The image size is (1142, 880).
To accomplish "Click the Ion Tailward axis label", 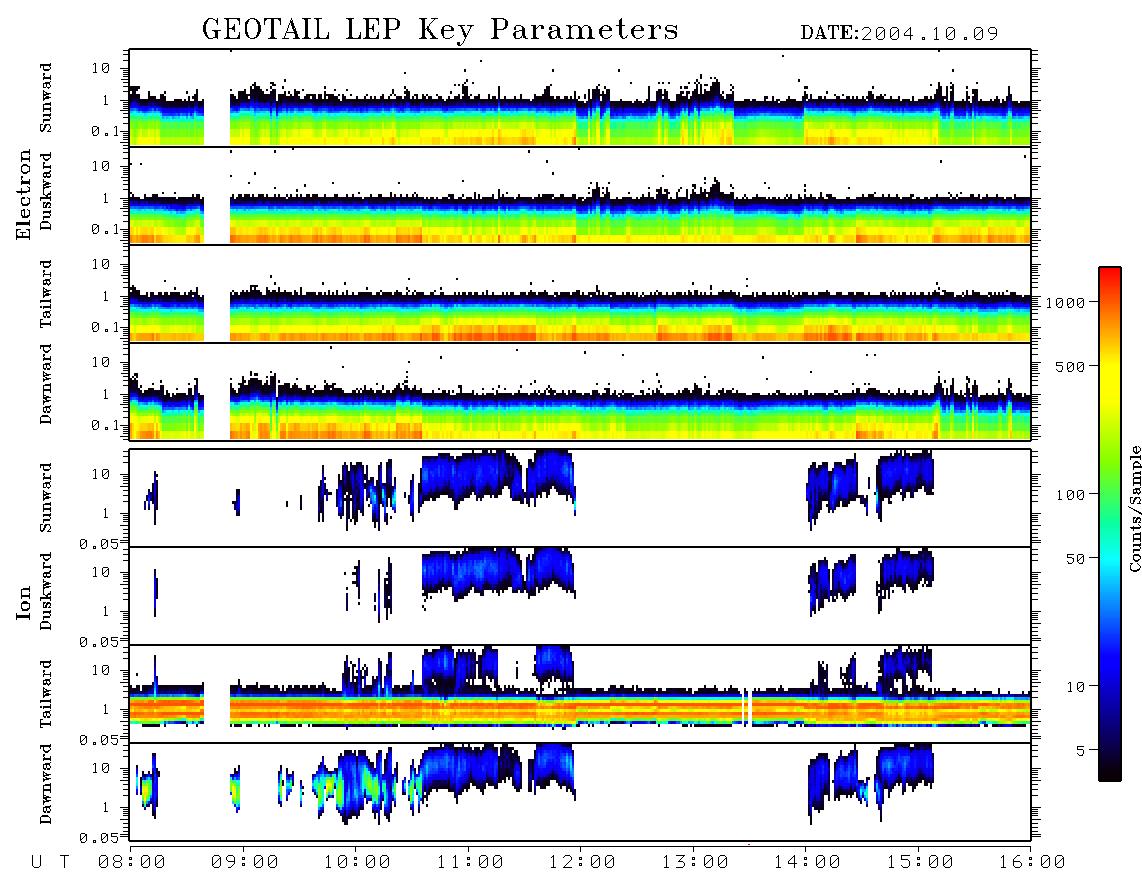I will coord(46,694).
